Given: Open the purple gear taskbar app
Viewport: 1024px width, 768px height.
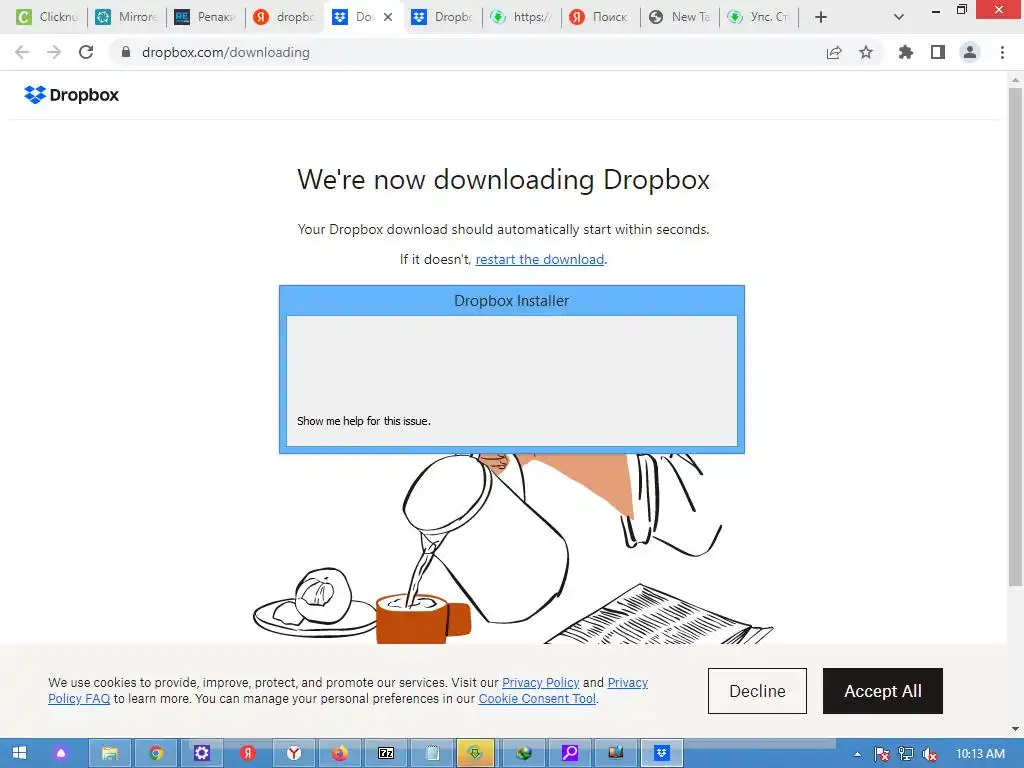Looking at the screenshot, I should coord(201,753).
